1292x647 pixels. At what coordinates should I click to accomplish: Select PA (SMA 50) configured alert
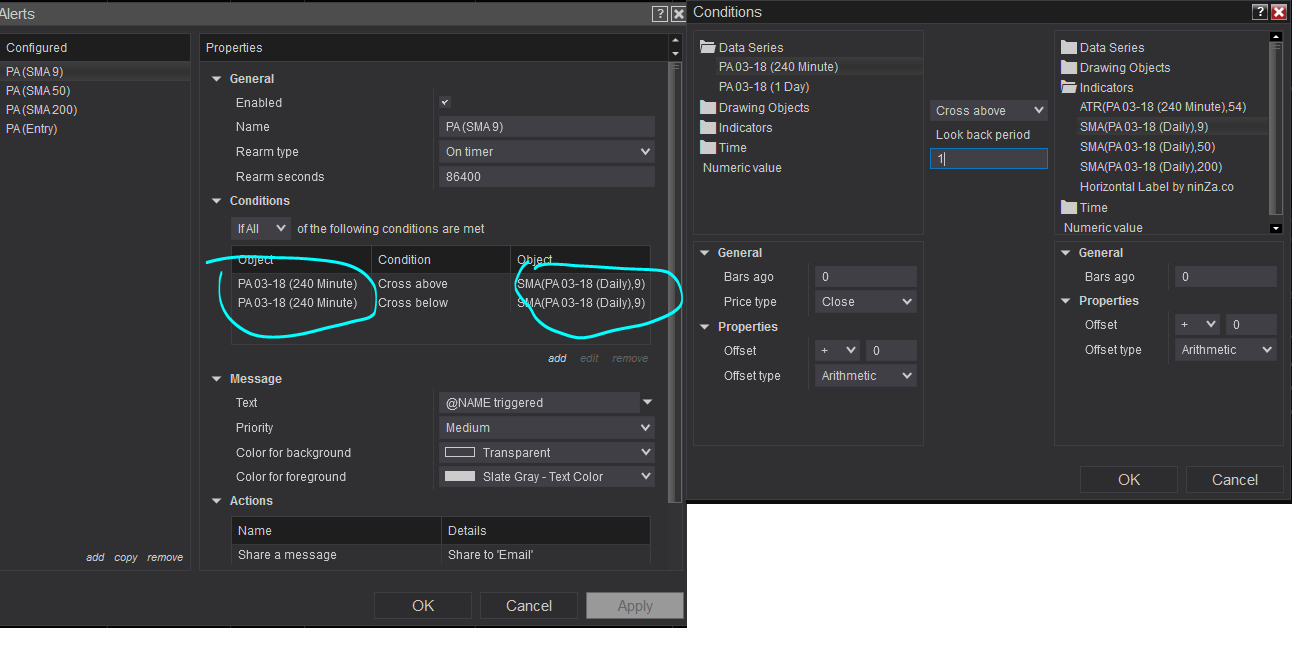[95, 90]
